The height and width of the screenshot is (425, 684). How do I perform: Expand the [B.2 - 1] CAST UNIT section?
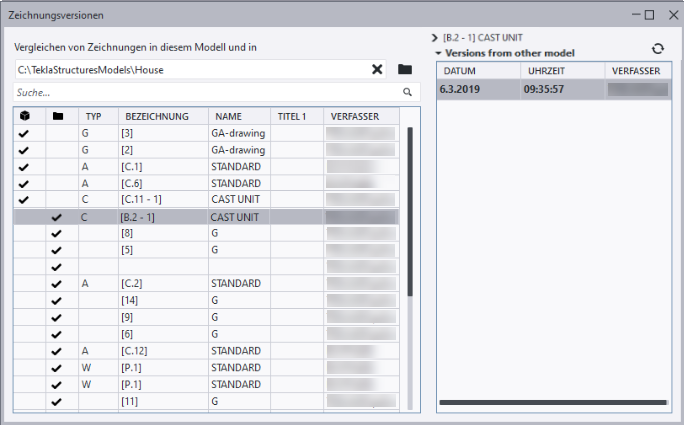(434, 38)
